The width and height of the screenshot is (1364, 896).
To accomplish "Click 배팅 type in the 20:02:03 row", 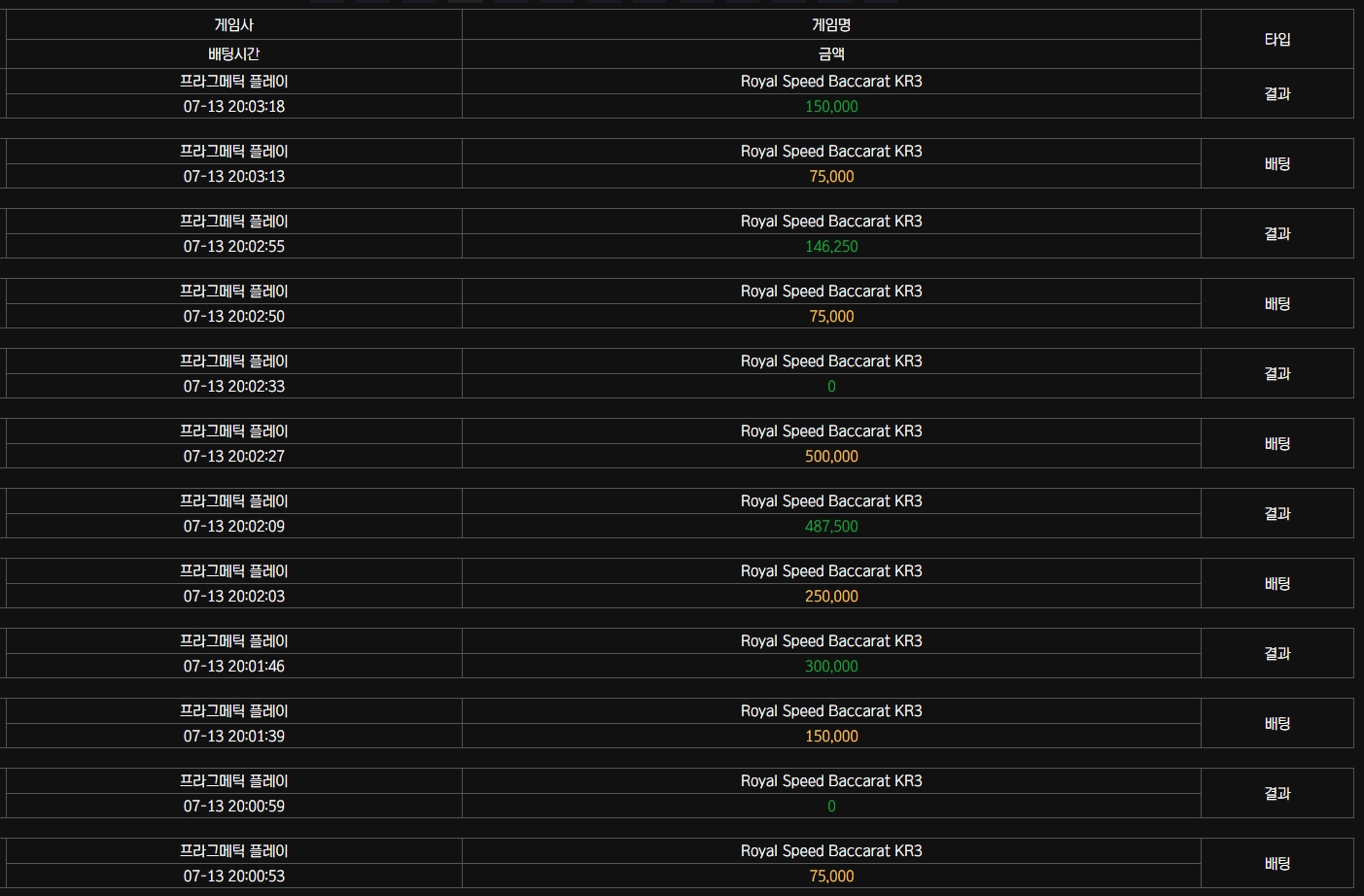I will 1277,584.
